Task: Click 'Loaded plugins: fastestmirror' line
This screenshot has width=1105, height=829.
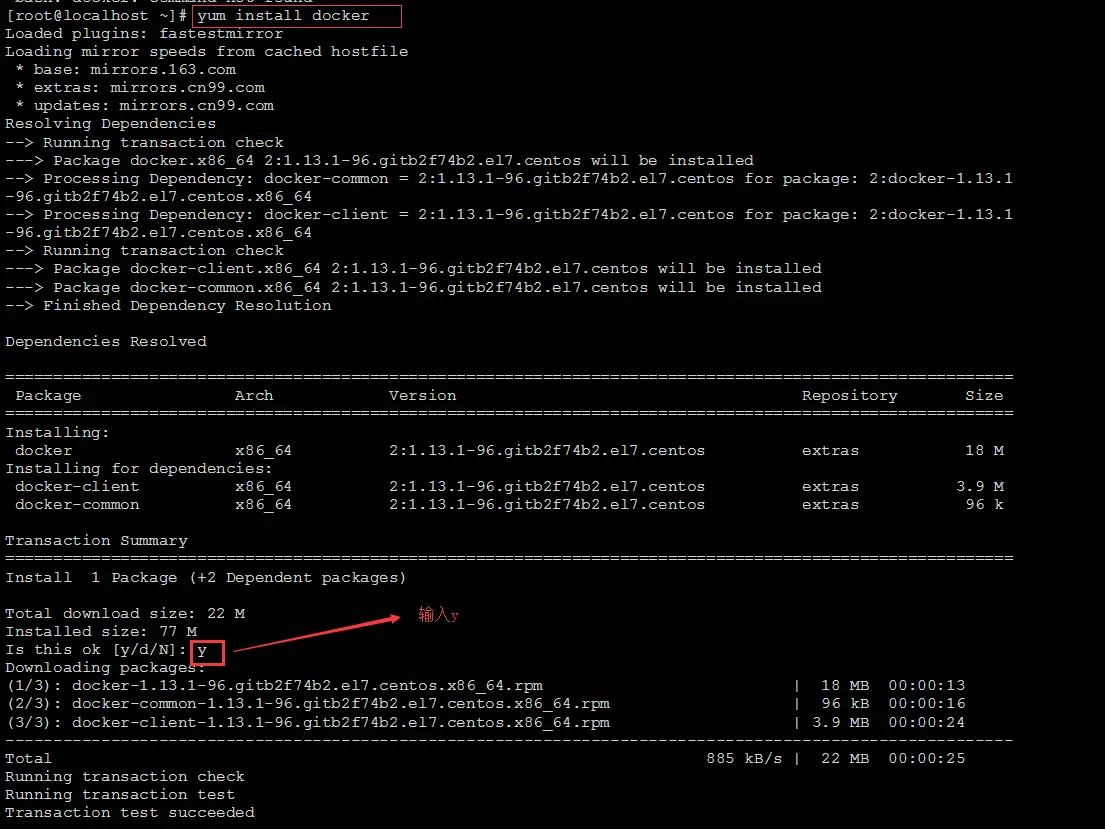Action: (144, 34)
